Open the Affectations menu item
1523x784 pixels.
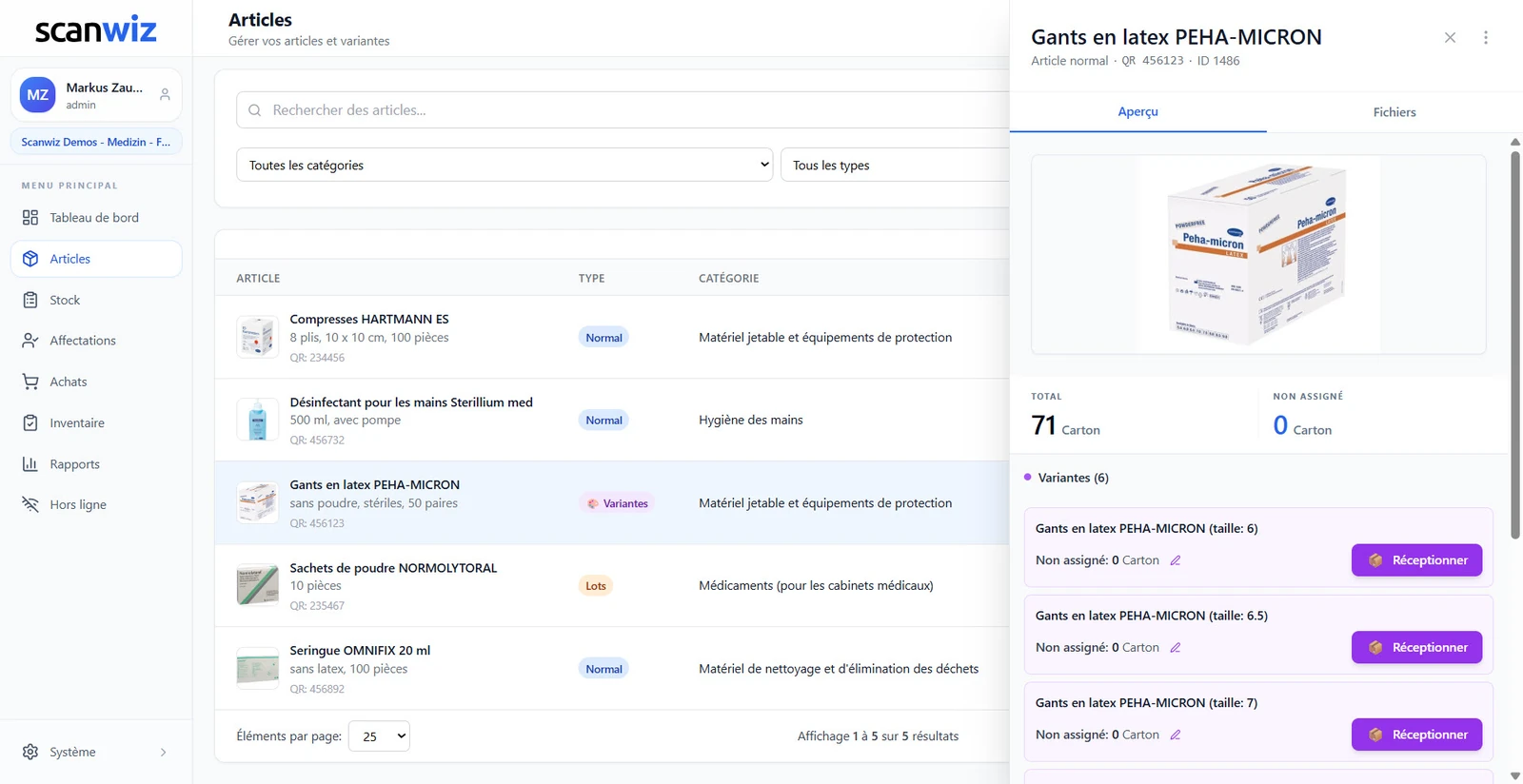click(96, 341)
